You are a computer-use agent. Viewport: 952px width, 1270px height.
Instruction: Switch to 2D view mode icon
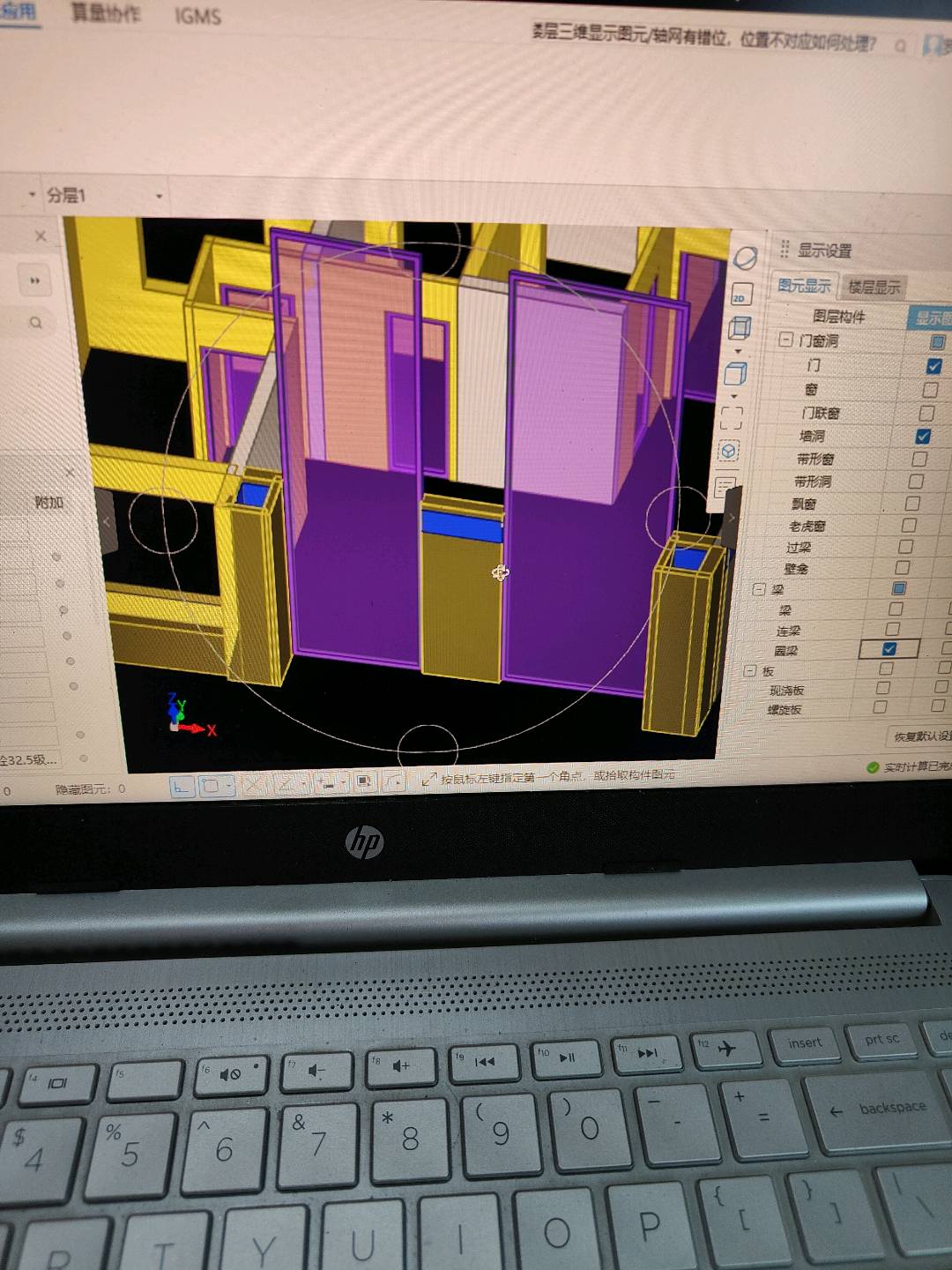741,295
